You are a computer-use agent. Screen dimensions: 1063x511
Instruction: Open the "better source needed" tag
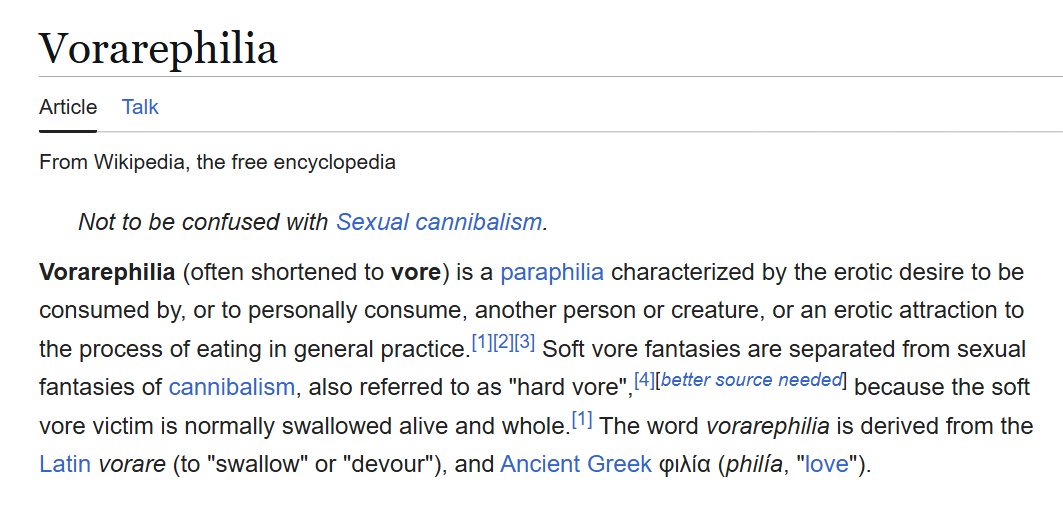tap(751, 380)
